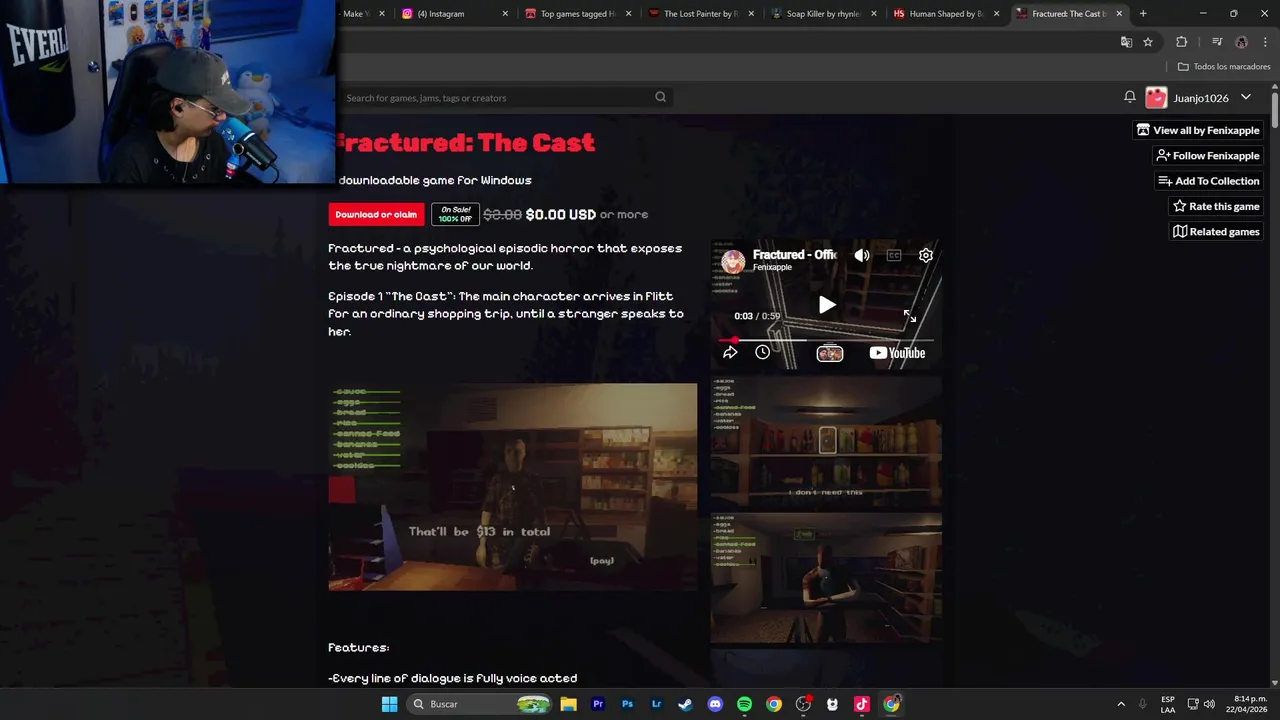
Task: Follow Fenixapple
Action: 1208,155
